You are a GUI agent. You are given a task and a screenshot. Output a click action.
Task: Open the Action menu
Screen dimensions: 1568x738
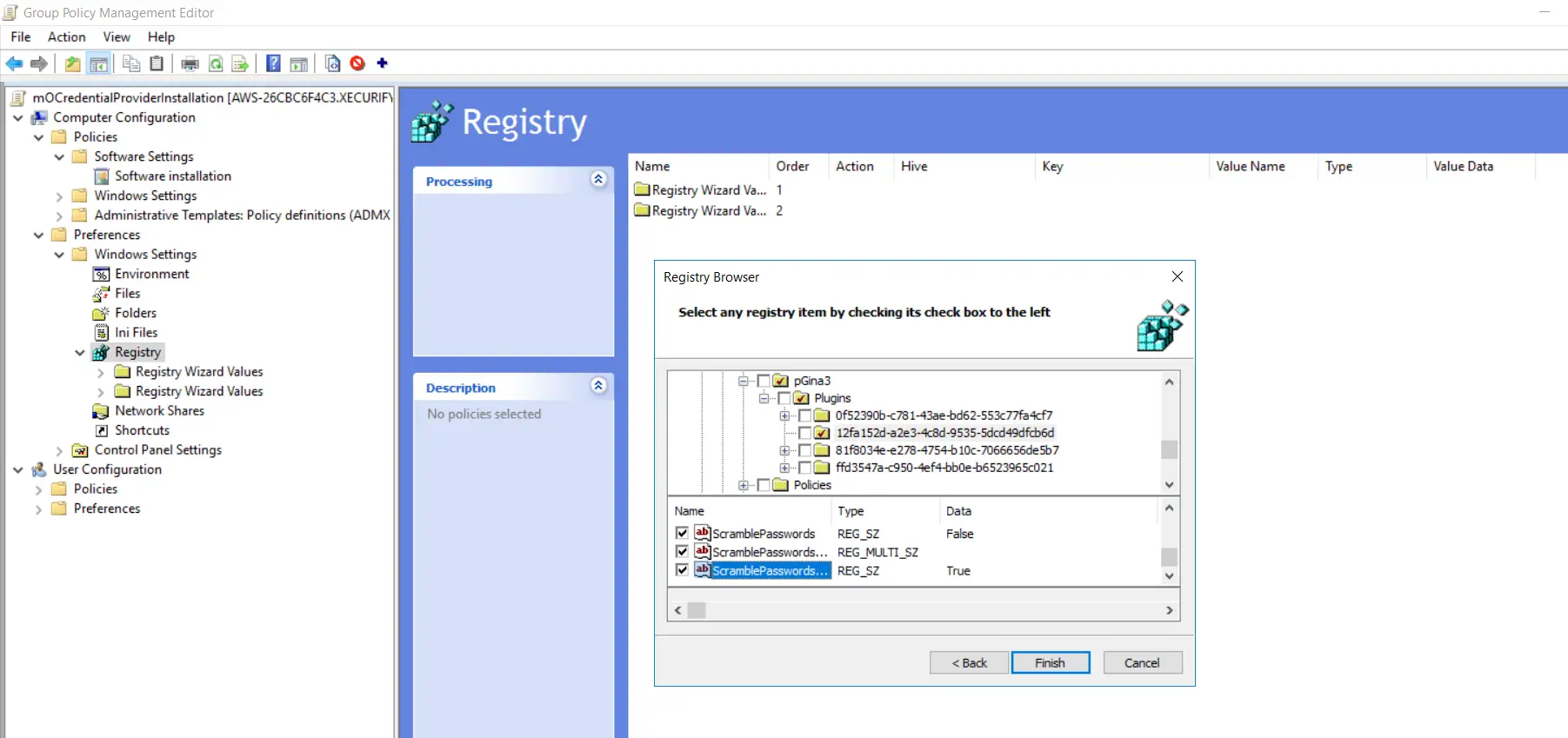(x=67, y=37)
